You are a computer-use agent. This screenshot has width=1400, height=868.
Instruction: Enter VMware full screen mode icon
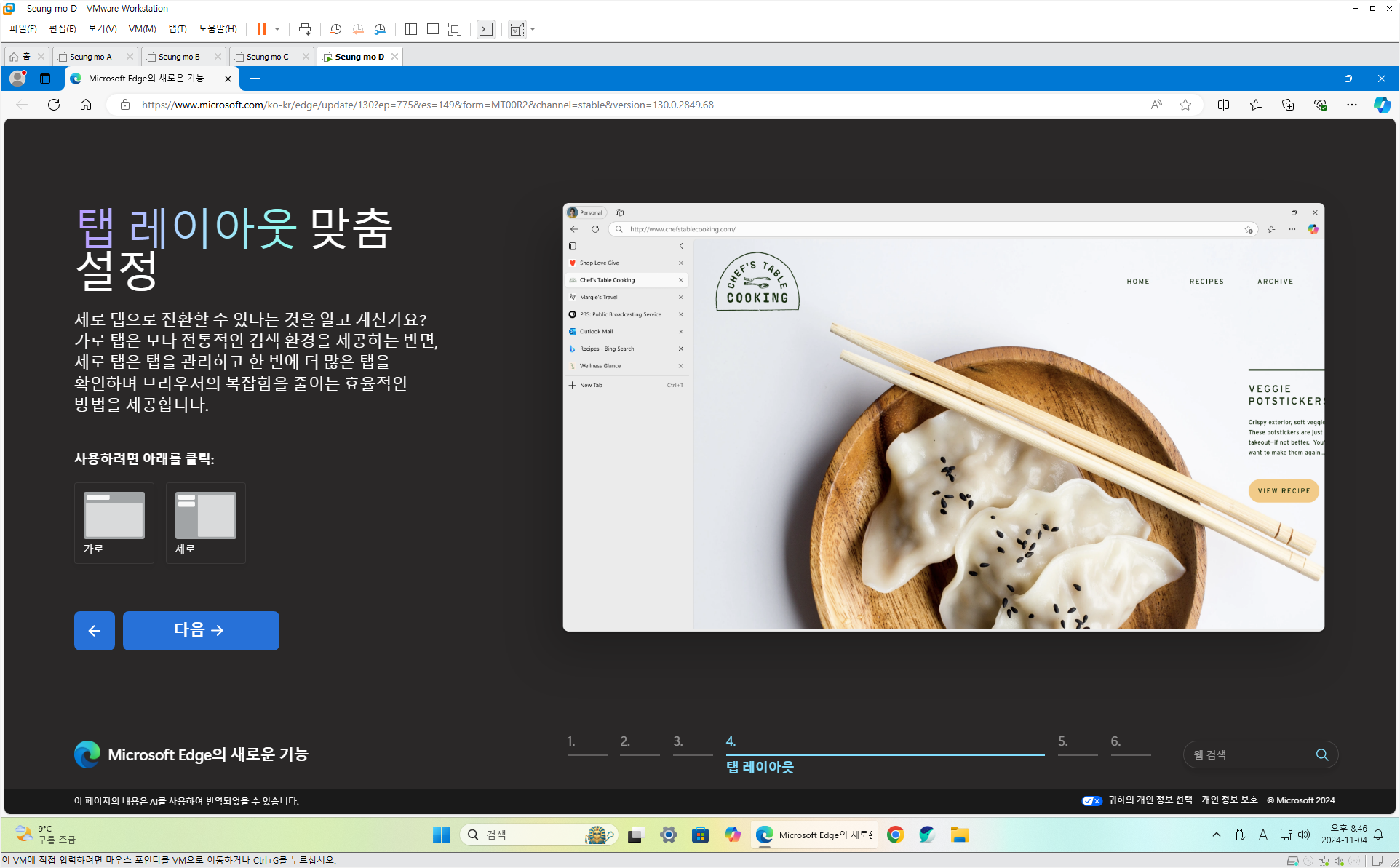pyautogui.click(x=455, y=29)
